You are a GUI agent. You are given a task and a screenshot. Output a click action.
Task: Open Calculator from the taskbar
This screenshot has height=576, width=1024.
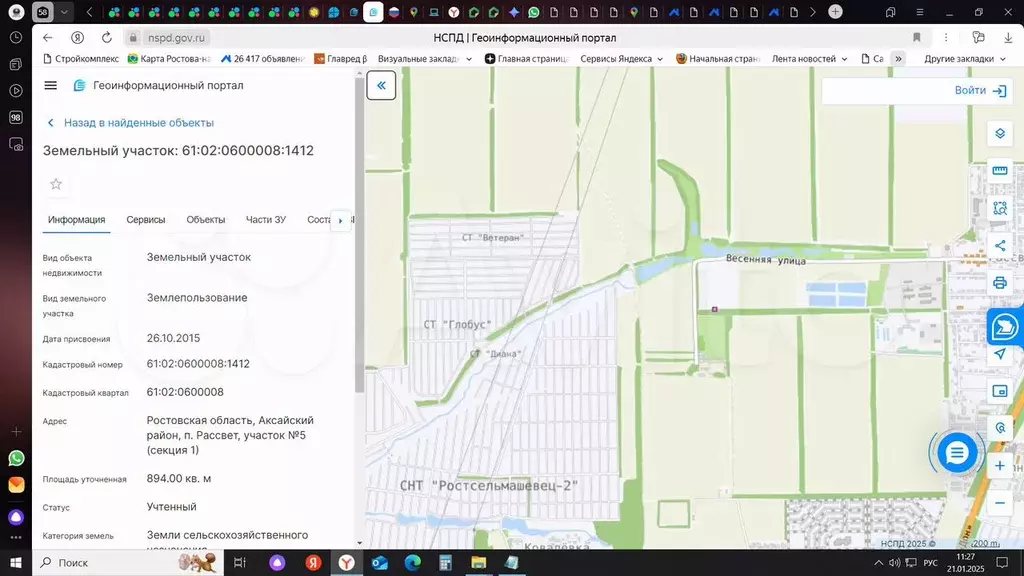coord(445,563)
